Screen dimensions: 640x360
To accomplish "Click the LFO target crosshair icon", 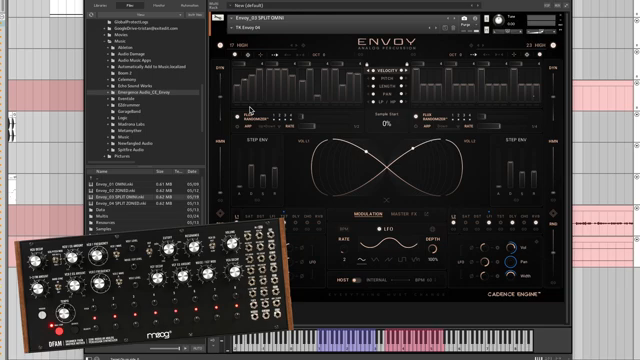I will coord(432,229).
